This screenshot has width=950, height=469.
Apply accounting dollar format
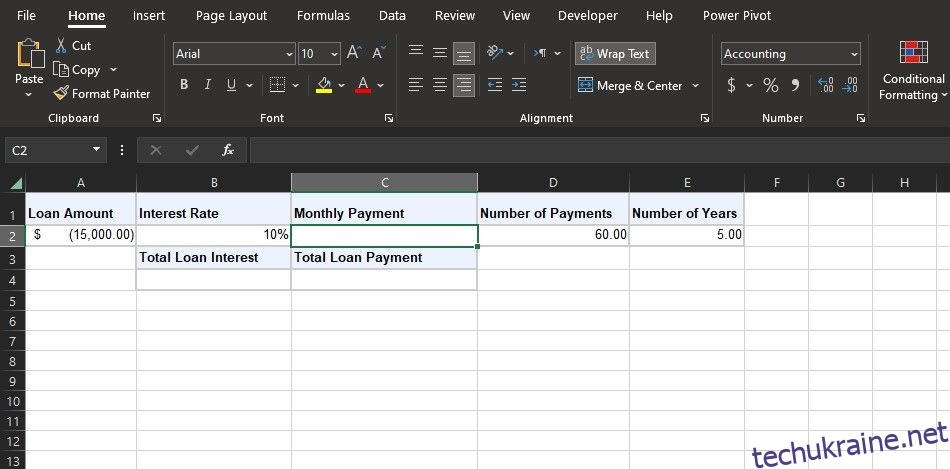(x=731, y=85)
